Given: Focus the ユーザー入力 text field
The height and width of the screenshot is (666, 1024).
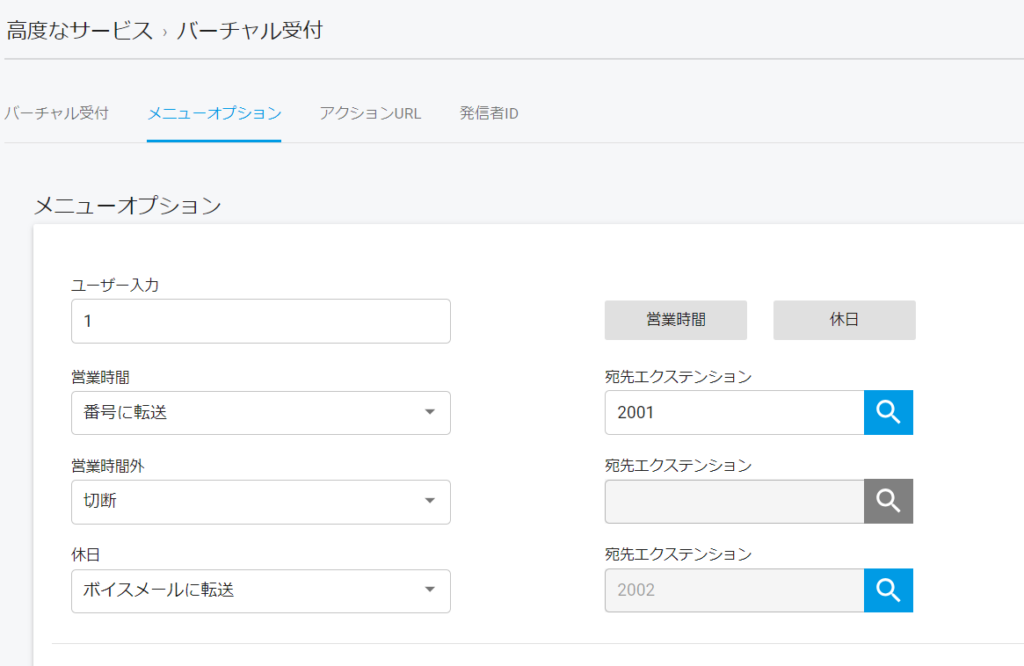Looking at the screenshot, I should pyautogui.click(x=260, y=321).
